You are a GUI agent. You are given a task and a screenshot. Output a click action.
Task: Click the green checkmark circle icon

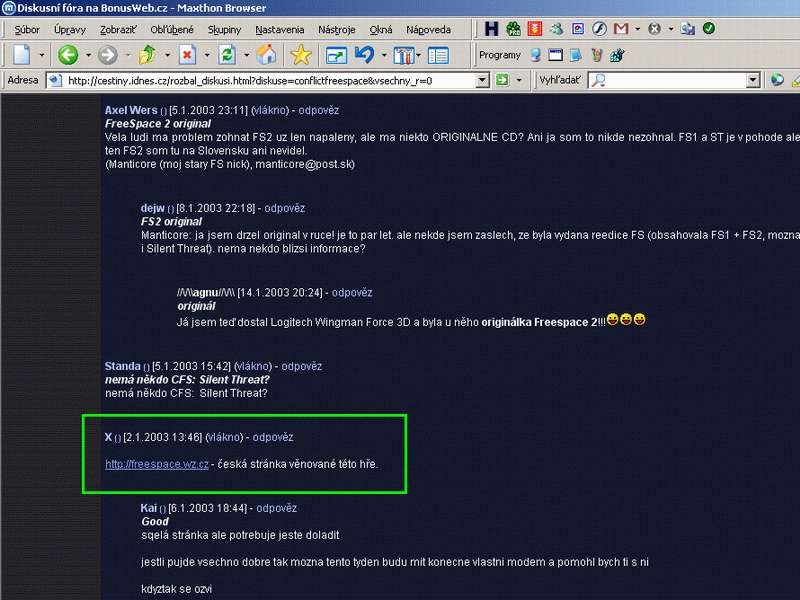(x=709, y=28)
